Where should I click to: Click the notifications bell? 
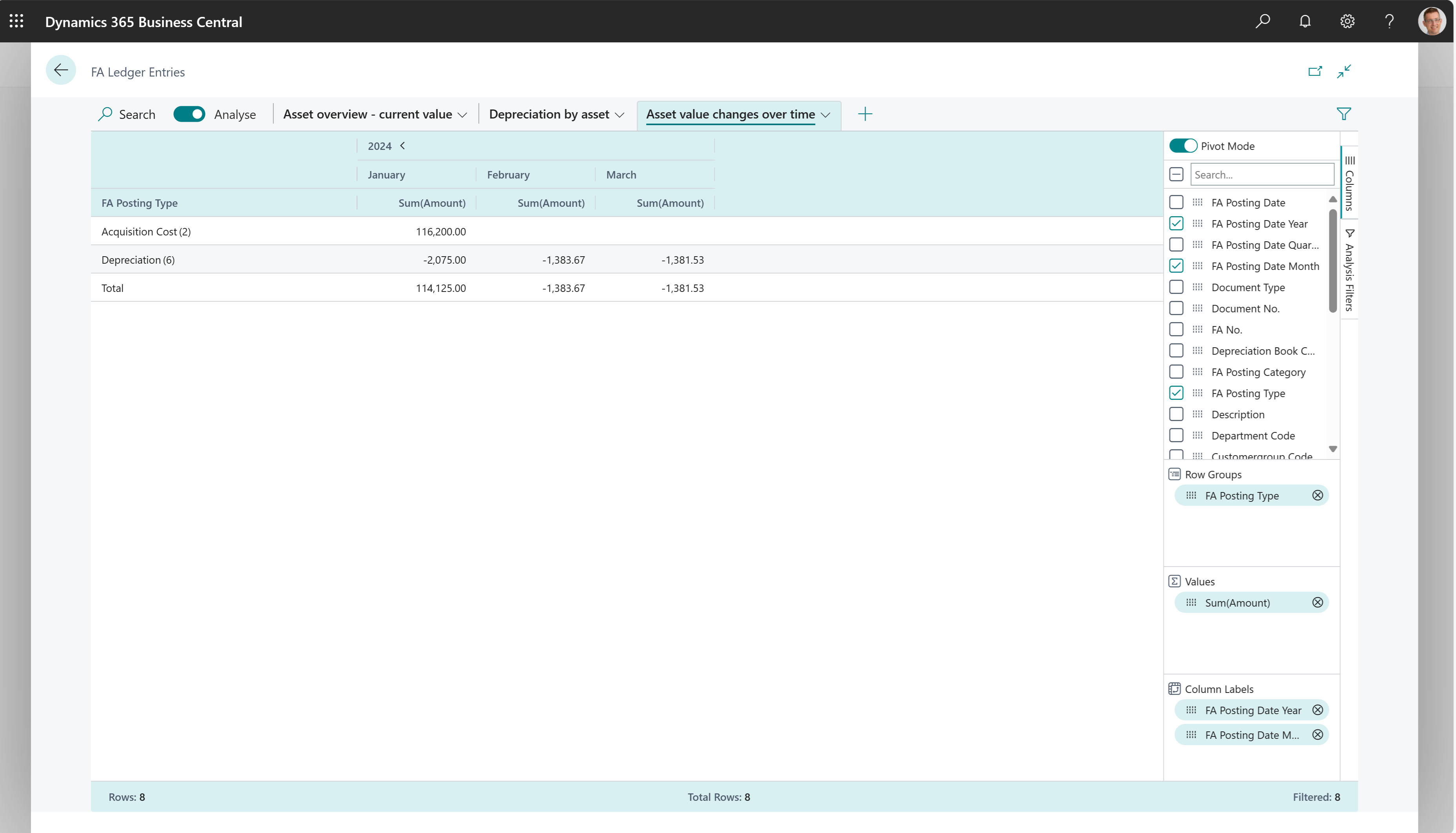pyautogui.click(x=1305, y=21)
